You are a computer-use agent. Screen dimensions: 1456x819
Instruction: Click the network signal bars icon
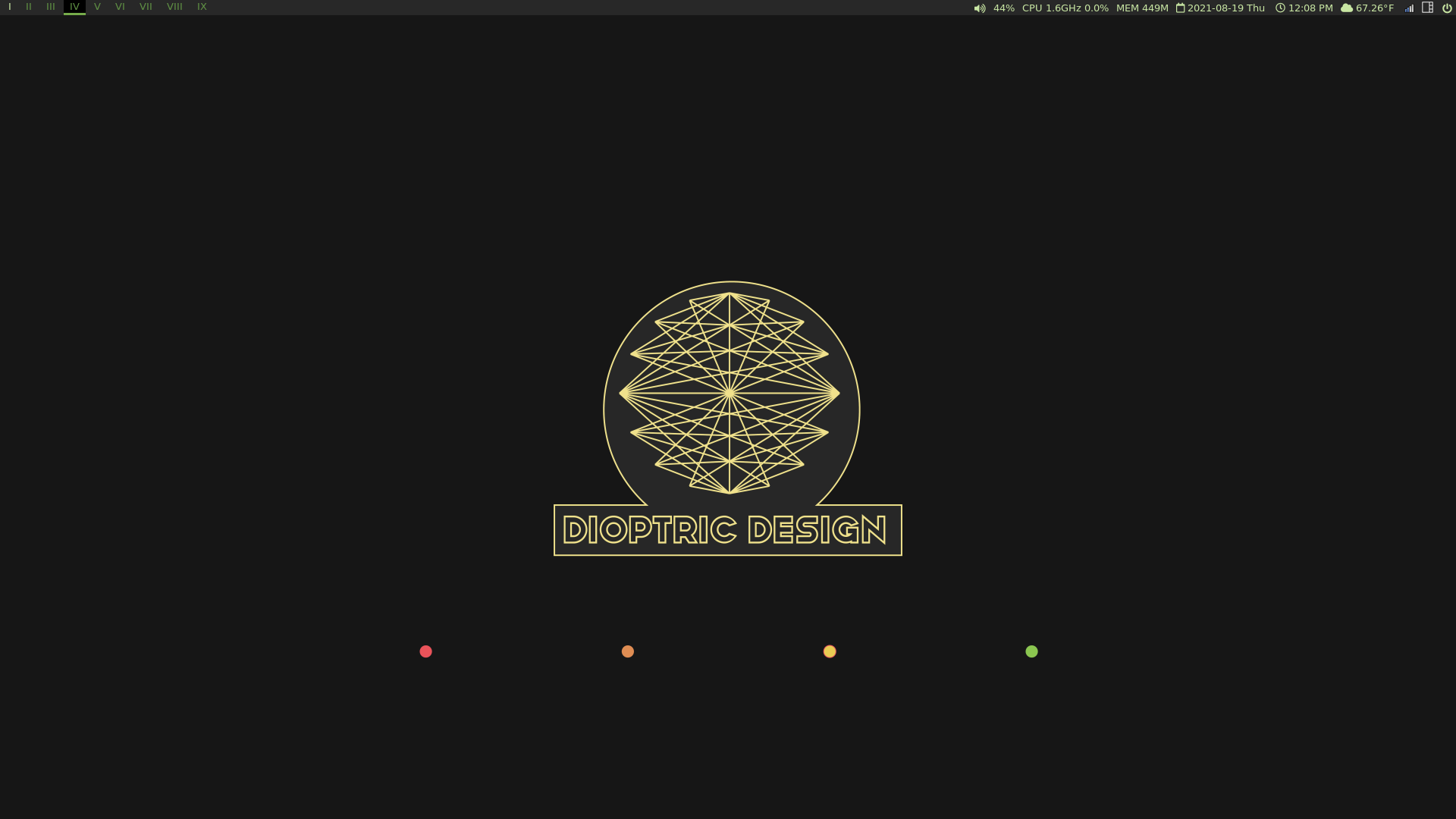[x=1409, y=8]
